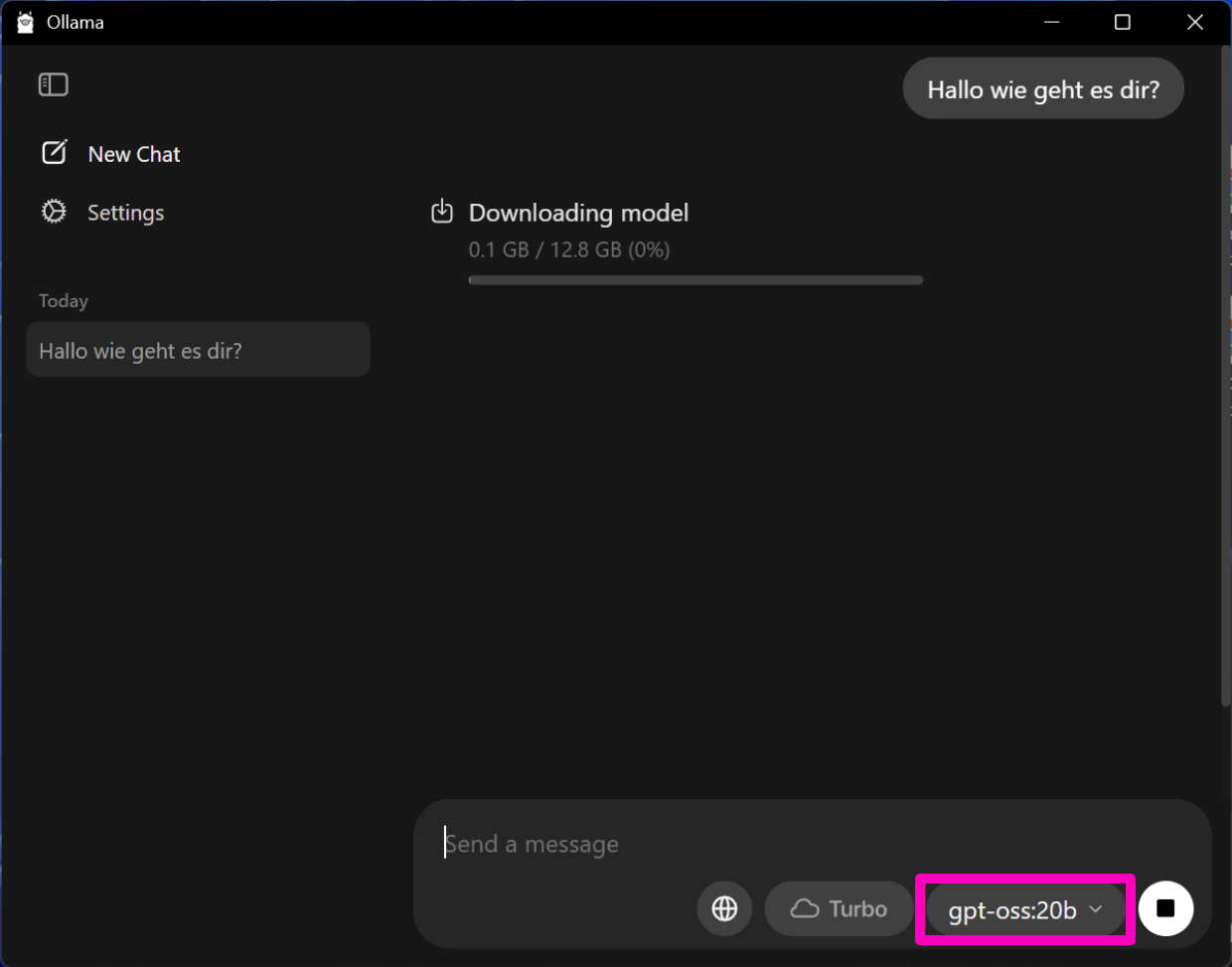Open the chat 'Hallo wie geht es dir?'
1232x967 pixels.
click(198, 350)
